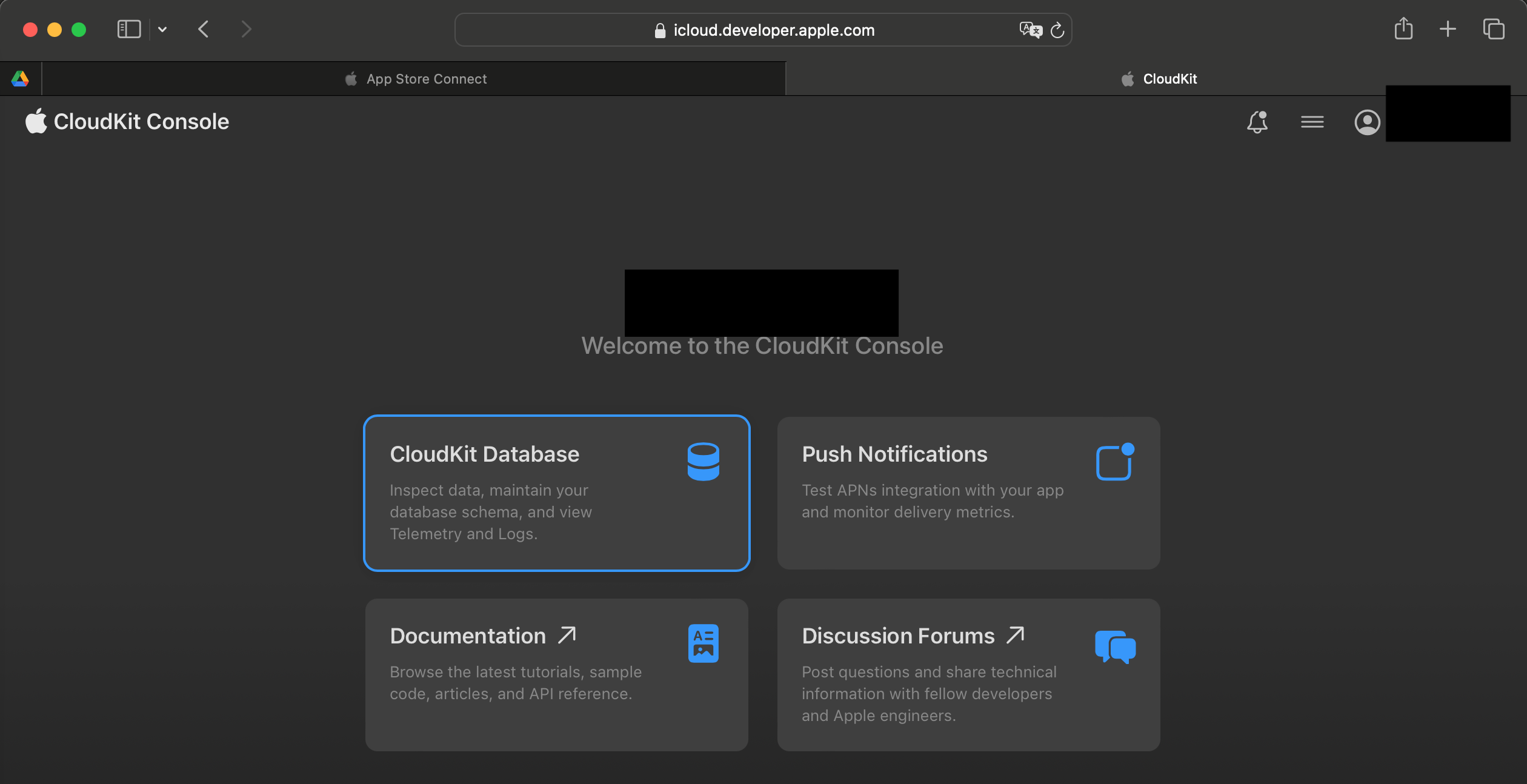Click the push notification badge icon

(x=1115, y=462)
